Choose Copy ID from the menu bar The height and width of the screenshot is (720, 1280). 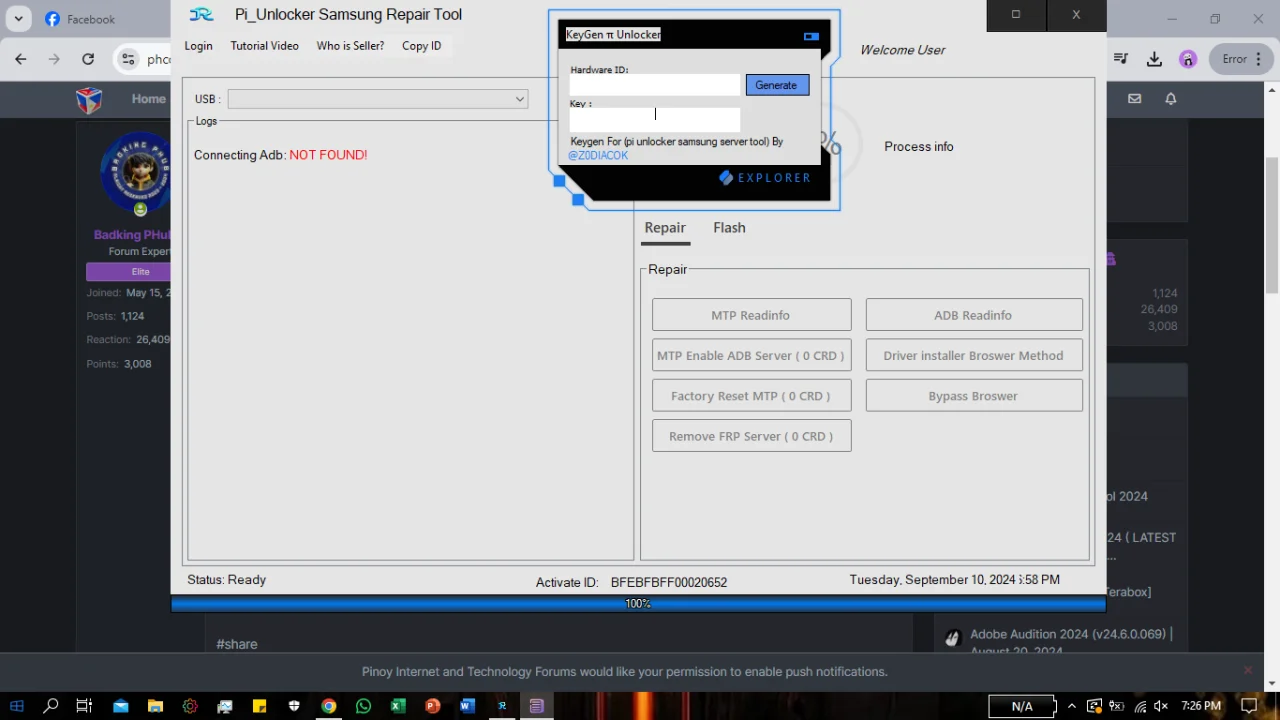(x=421, y=46)
